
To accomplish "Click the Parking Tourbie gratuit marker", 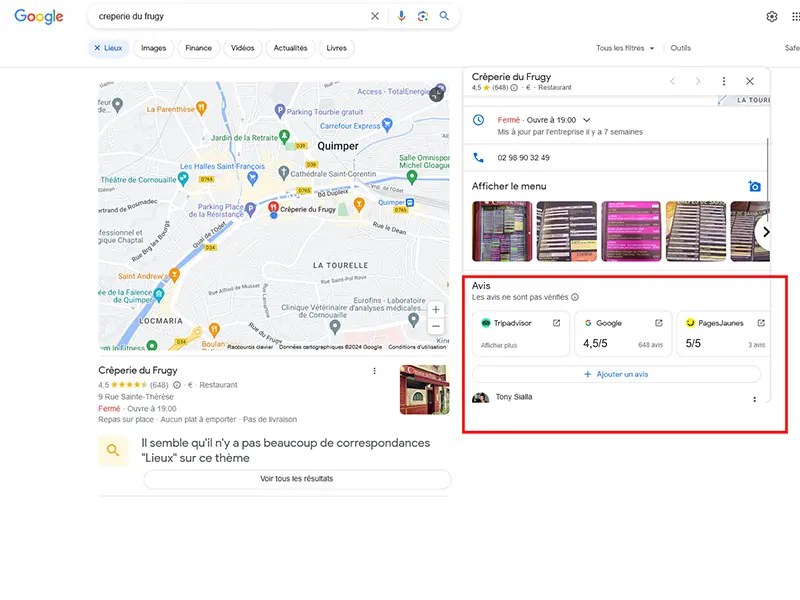I will (x=280, y=110).
